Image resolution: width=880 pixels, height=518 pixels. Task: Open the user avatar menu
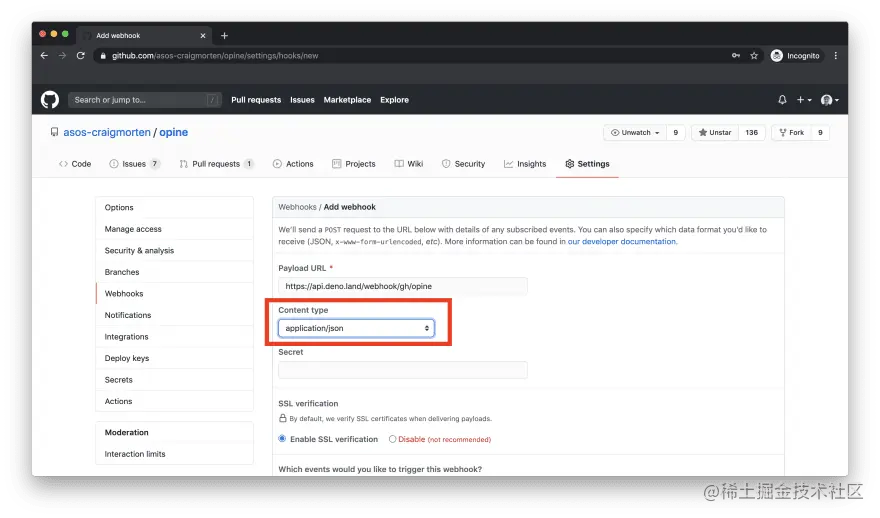click(x=829, y=100)
